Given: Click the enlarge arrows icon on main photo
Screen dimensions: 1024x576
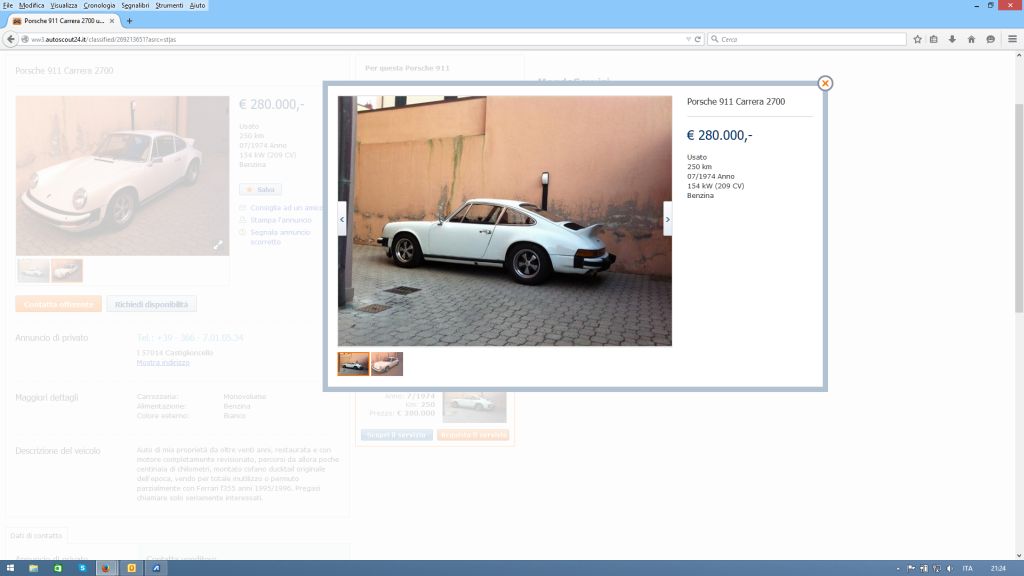Looking at the screenshot, I should 218,245.
